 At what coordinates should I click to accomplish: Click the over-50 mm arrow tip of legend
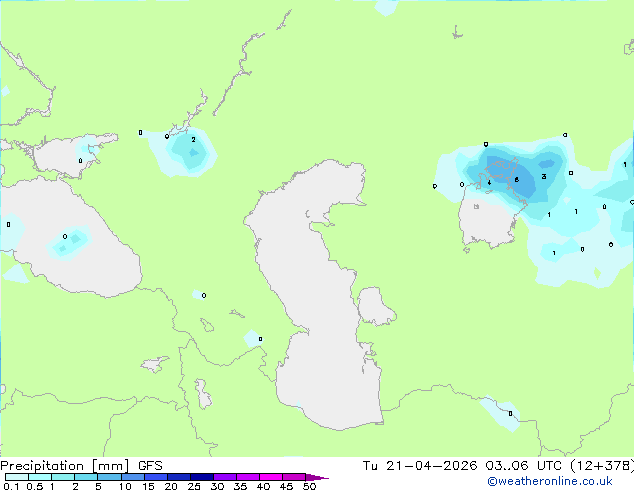click(317, 477)
